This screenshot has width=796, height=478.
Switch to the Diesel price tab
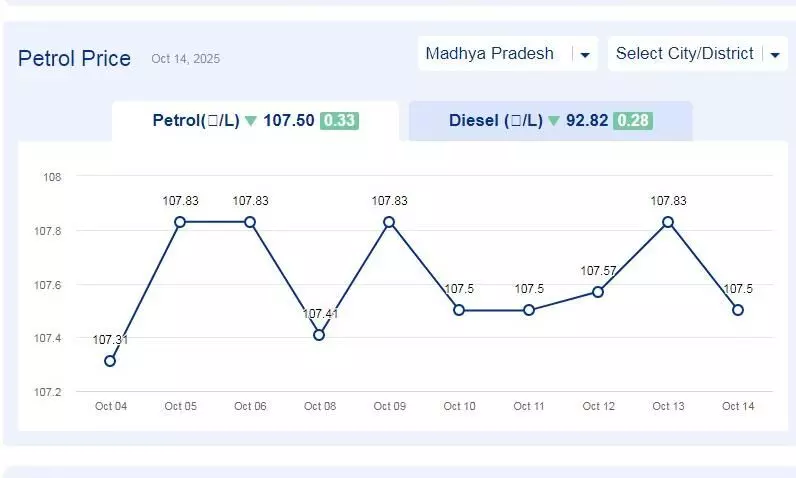click(549, 121)
